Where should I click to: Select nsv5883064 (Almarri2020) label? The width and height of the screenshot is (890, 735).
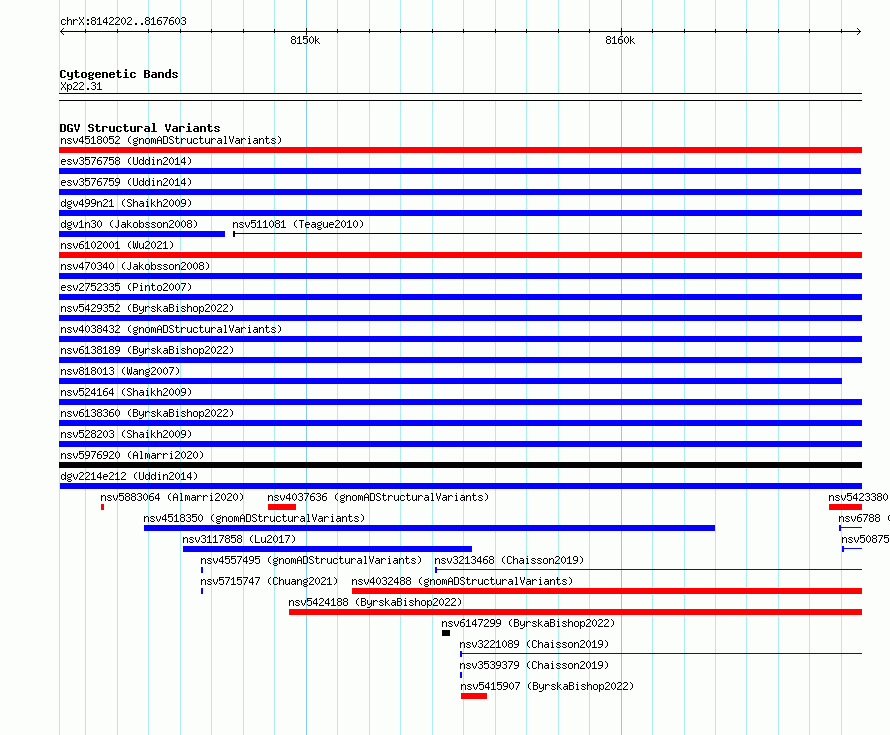click(x=172, y=497)
